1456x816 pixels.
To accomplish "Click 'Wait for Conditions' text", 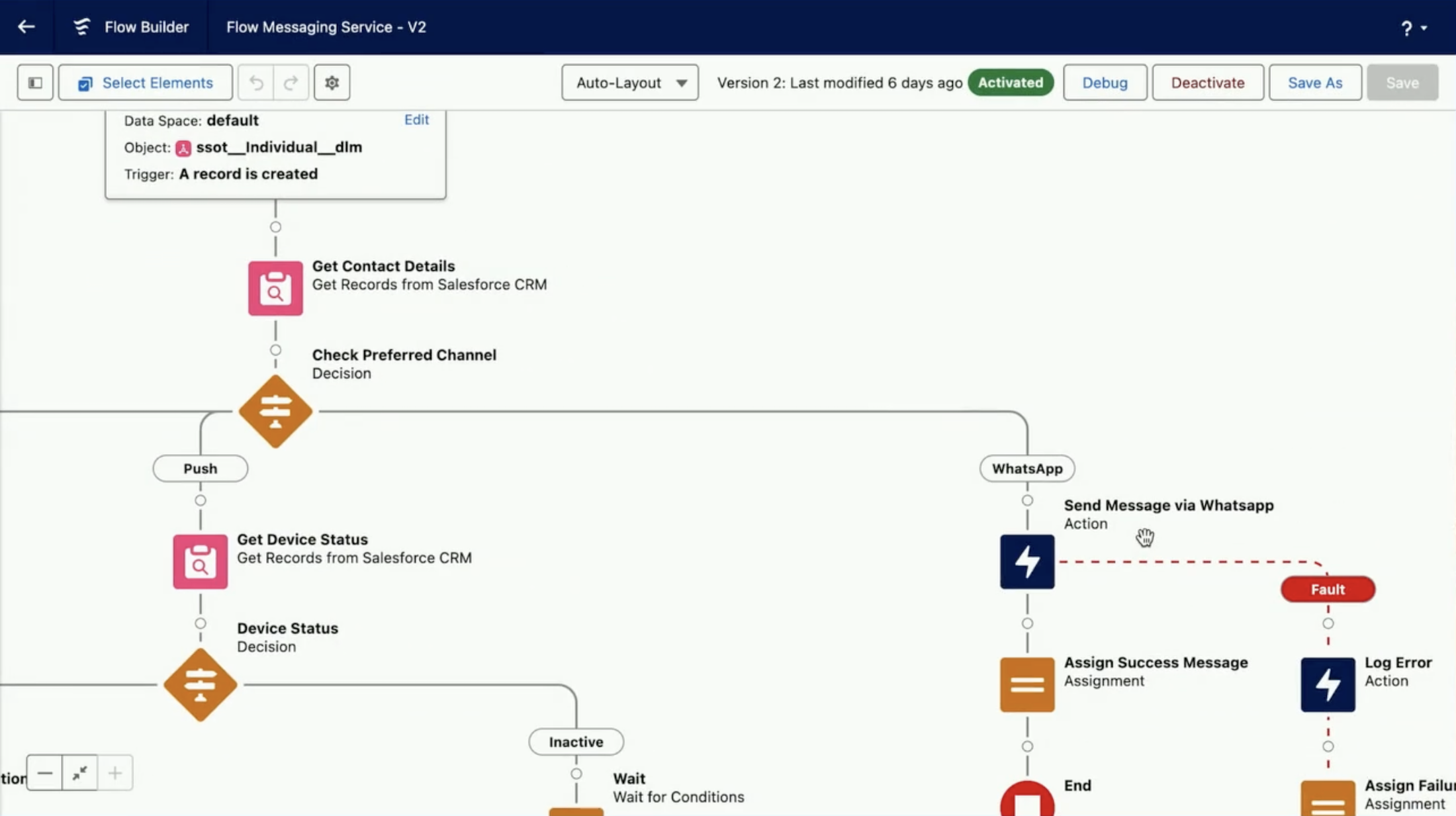I will click(678, 797).
